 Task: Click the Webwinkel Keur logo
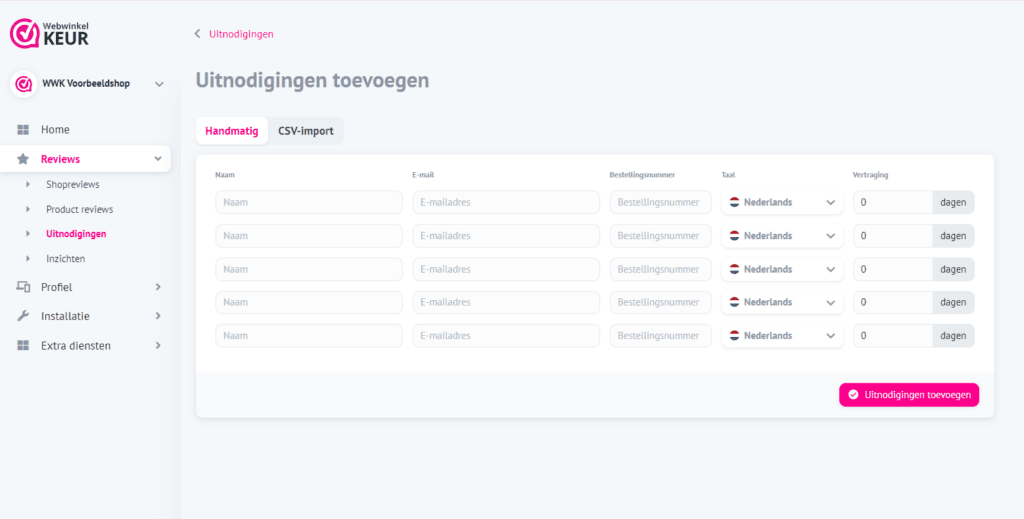49,32
